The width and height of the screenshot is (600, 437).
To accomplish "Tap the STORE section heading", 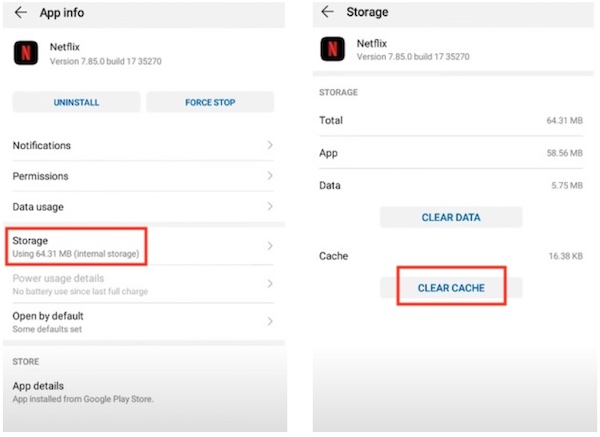I will (26, 362).
